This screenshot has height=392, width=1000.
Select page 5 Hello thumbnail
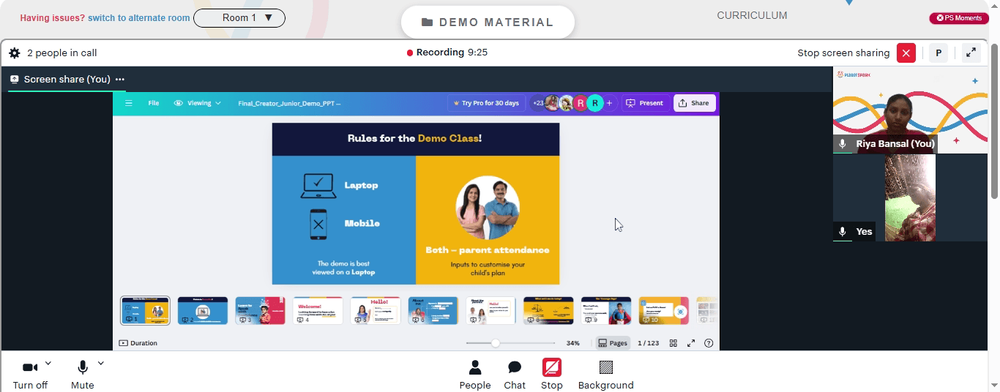[376, 310]
